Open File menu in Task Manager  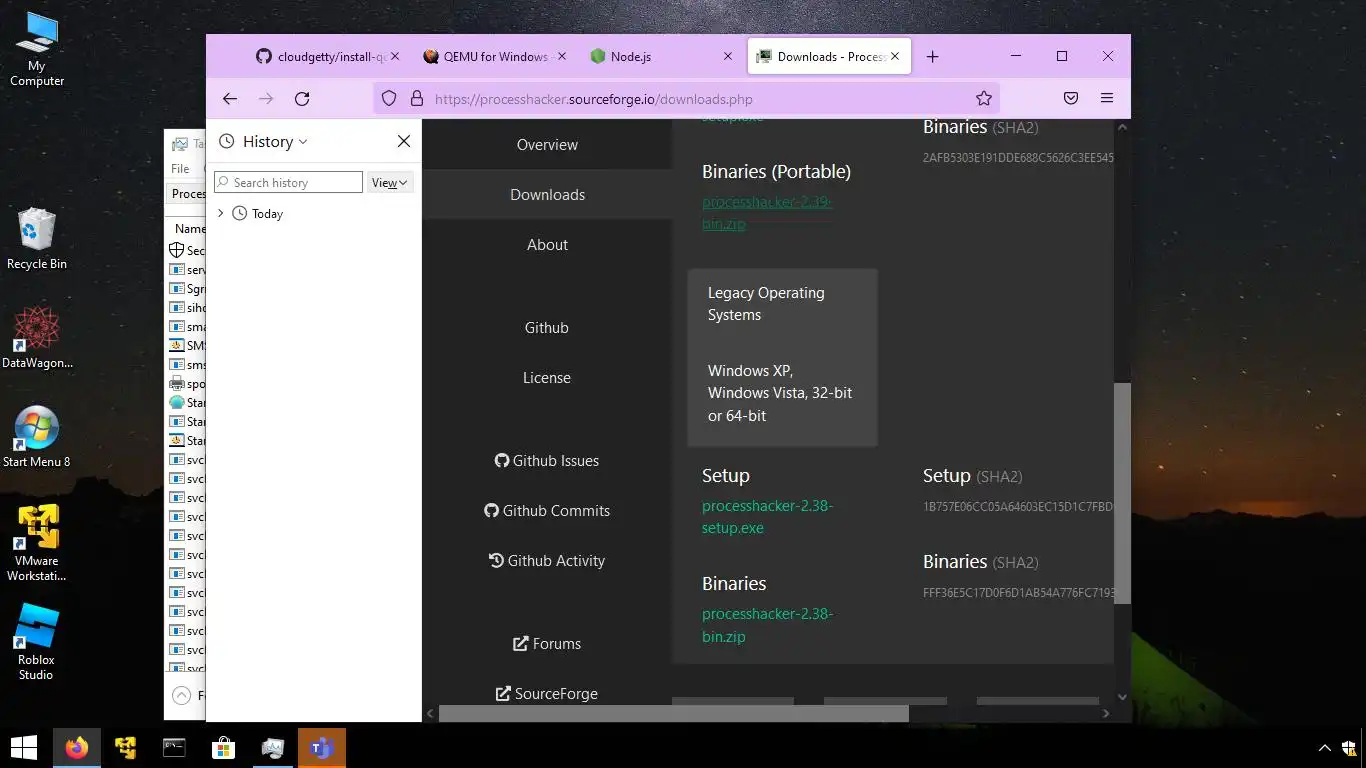tap(180, 169)
